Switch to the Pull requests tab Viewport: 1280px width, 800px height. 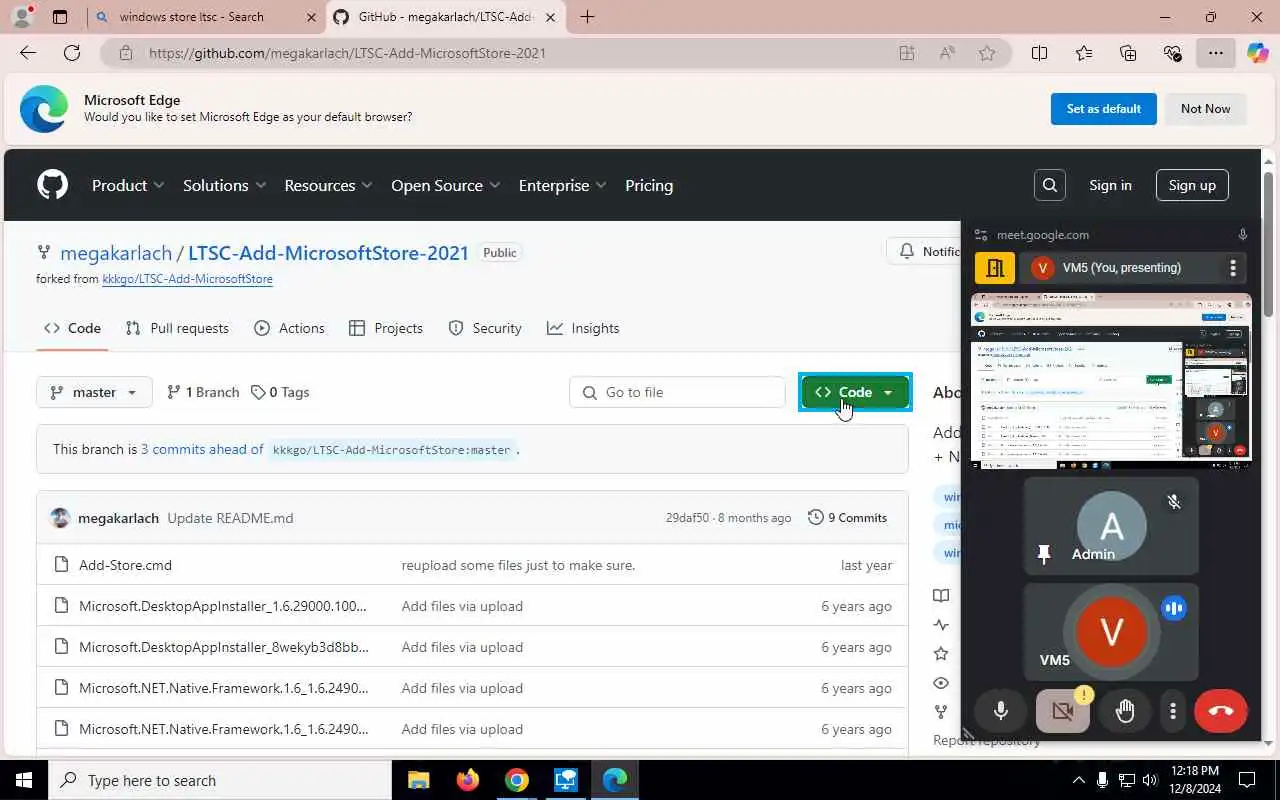click(x=177, y=328)
